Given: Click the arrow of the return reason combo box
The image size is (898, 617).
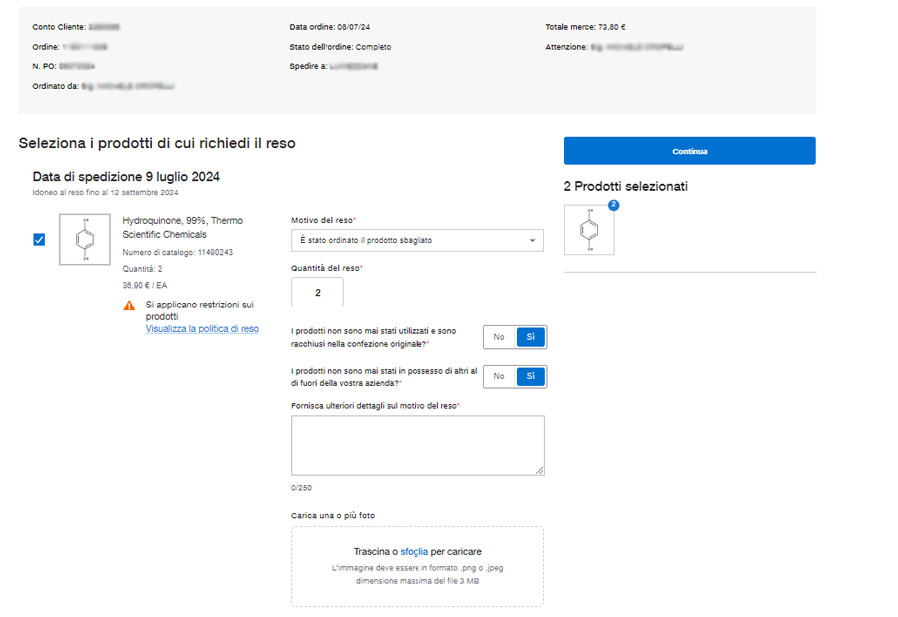Looking at the screenshot, I should point(532,241).
